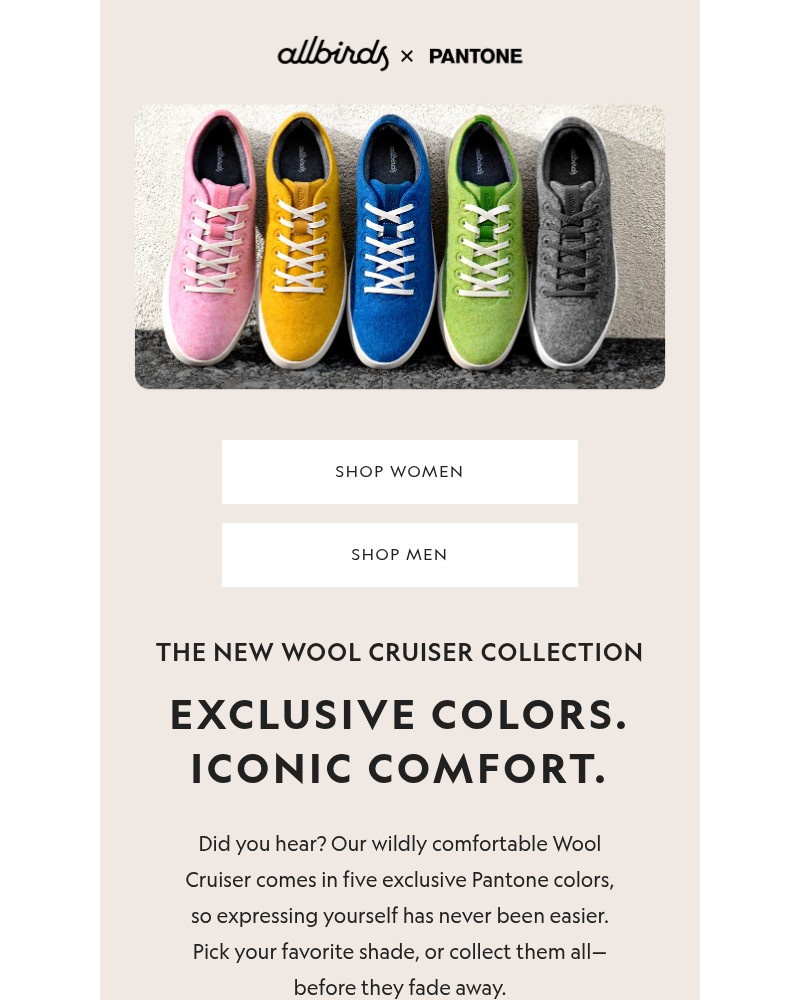Click the allbirds script logo

(332, 54)
